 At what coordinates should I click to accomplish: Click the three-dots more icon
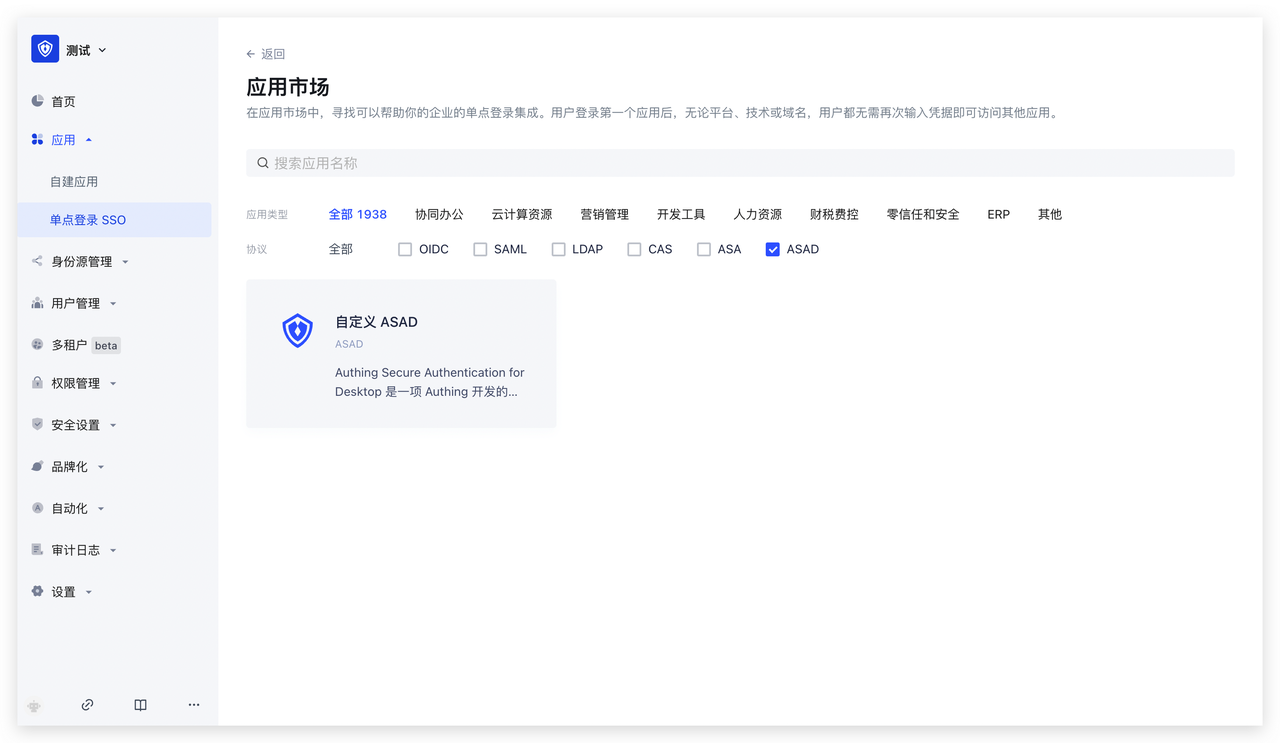[x=194, y=705]
